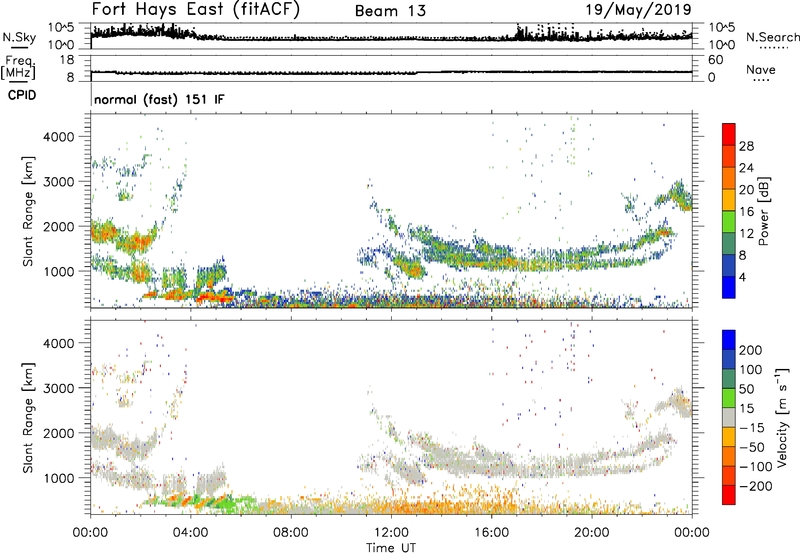Click the title "Fort Hays East (fitACF)"
This screenshot has height=554, width=800.
point(196,10)
